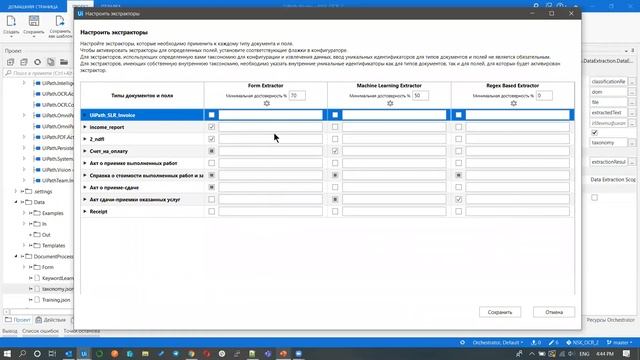Expand the settings folder in tree
The height and width of the screenshot is (360, 640).
16,191
